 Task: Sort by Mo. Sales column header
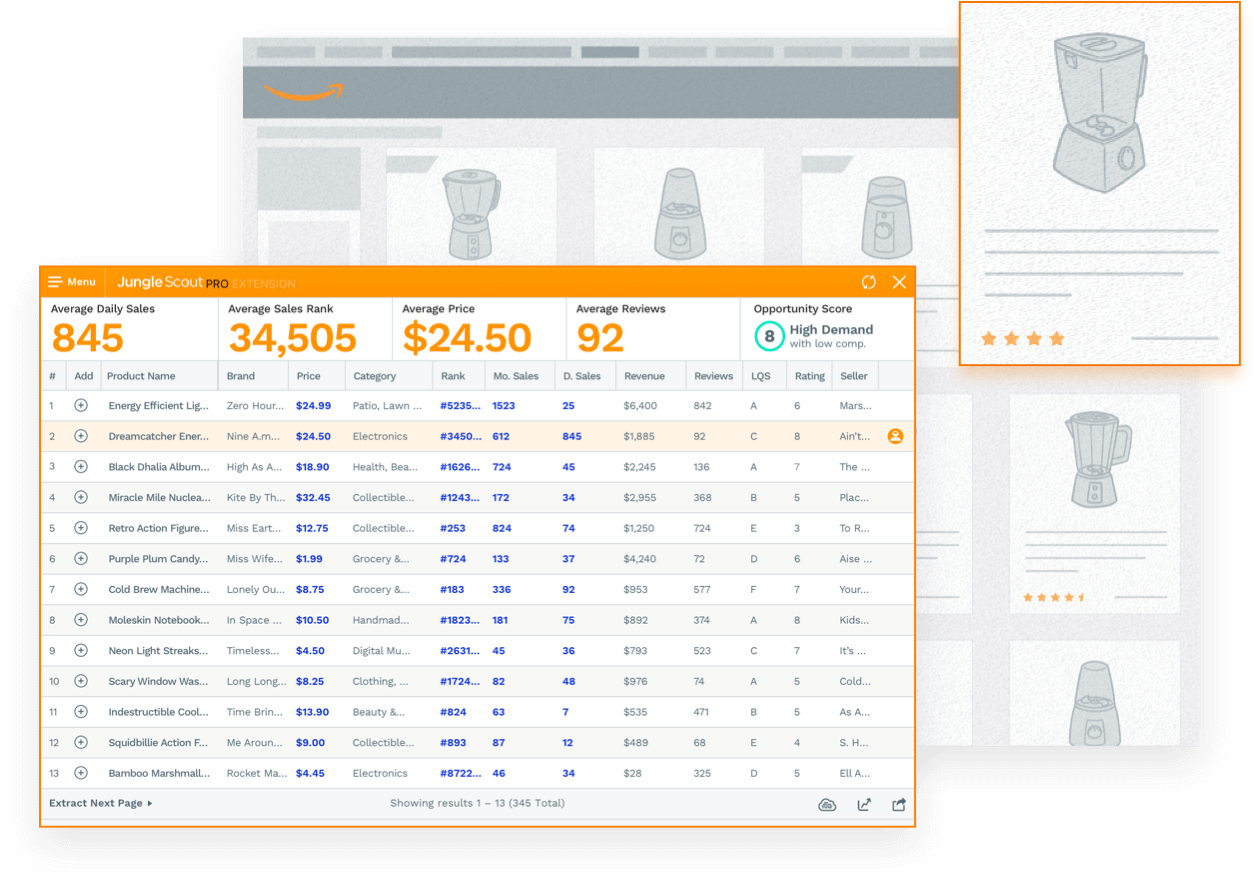[x=516, y=376]
